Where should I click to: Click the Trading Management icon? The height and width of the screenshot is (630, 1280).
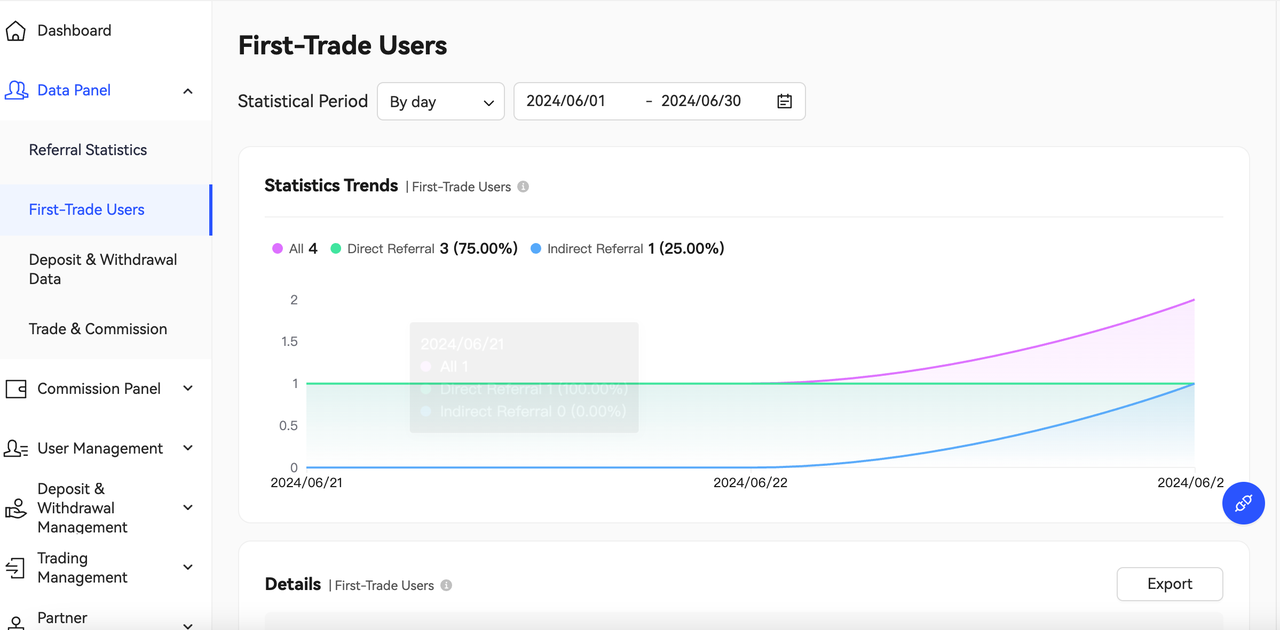tap(16, 568)
